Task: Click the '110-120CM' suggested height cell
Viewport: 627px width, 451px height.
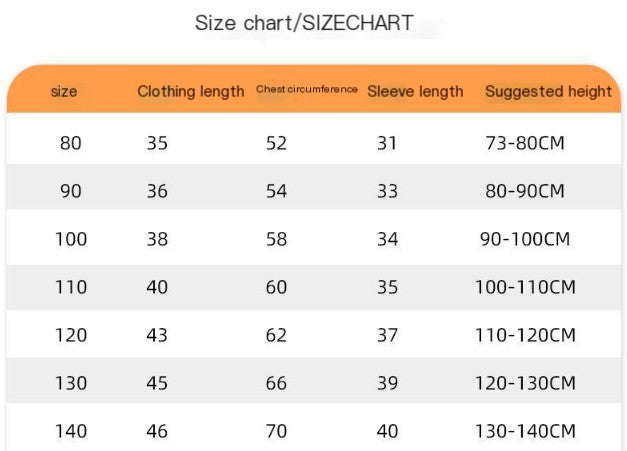Action: click(x=525, y=335)
